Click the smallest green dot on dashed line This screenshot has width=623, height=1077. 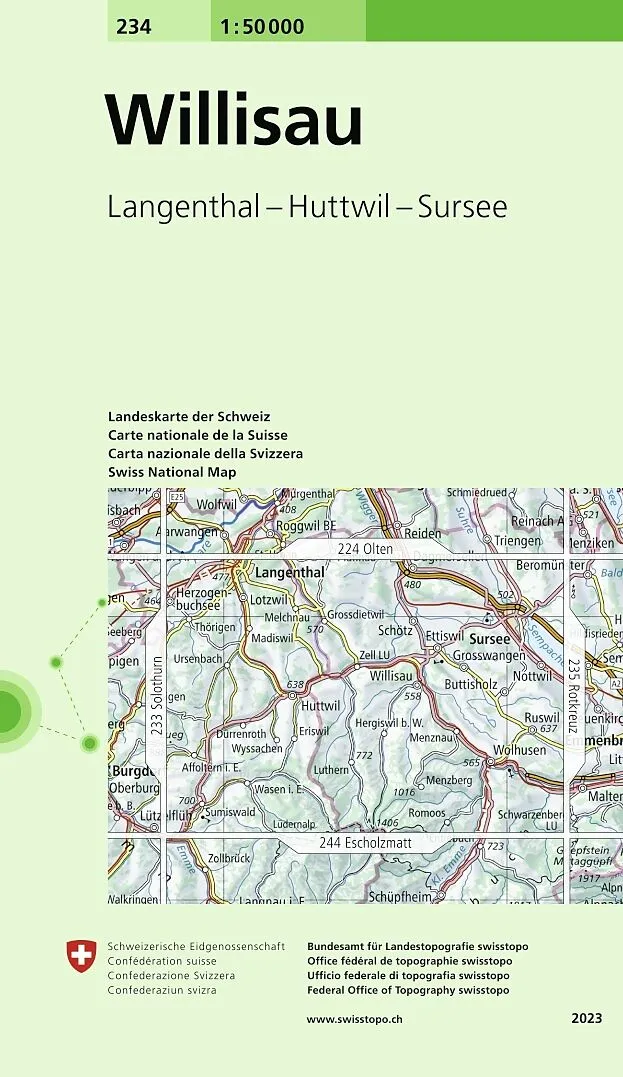pos(102,602)
